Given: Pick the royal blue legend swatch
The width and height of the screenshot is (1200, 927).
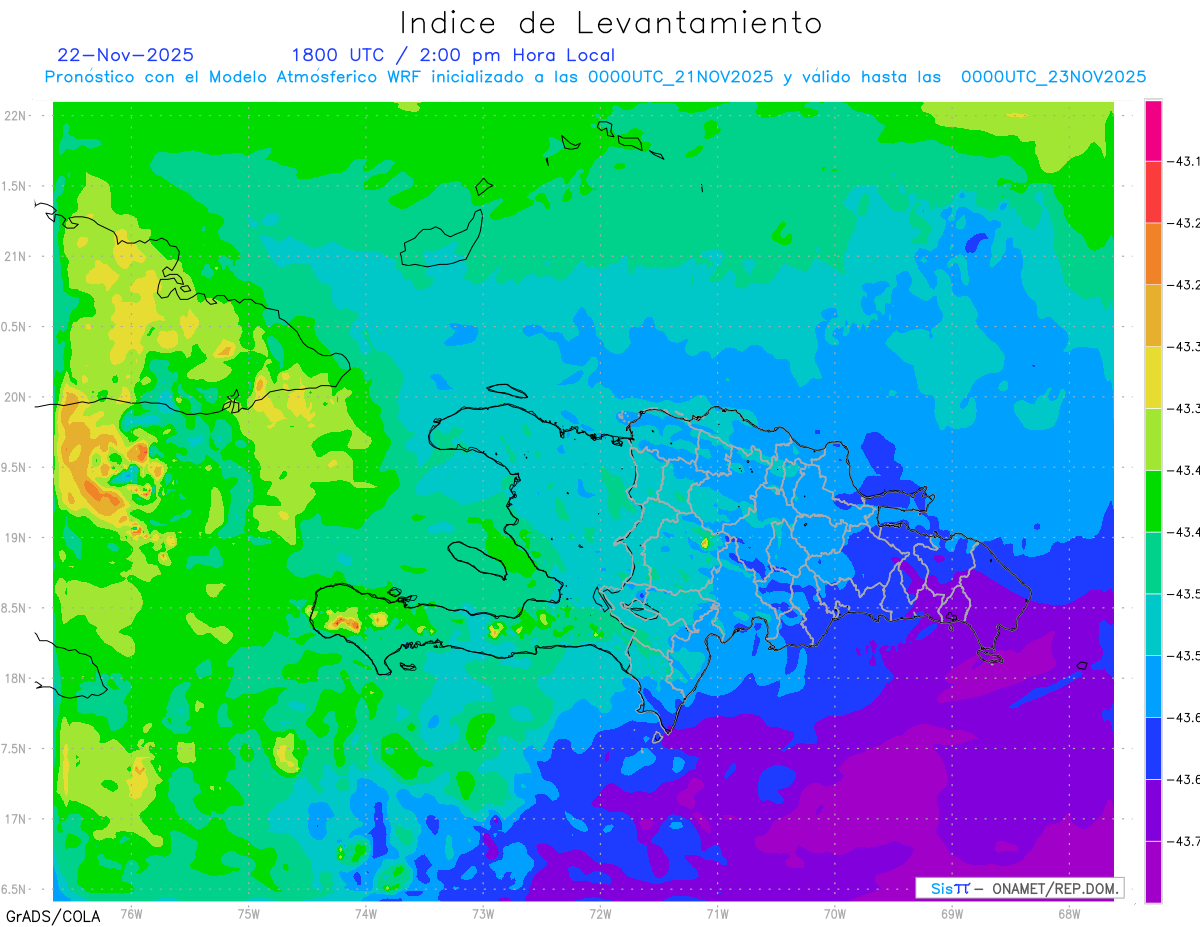Looking at the screenshot, I should tap(1153, 748).
